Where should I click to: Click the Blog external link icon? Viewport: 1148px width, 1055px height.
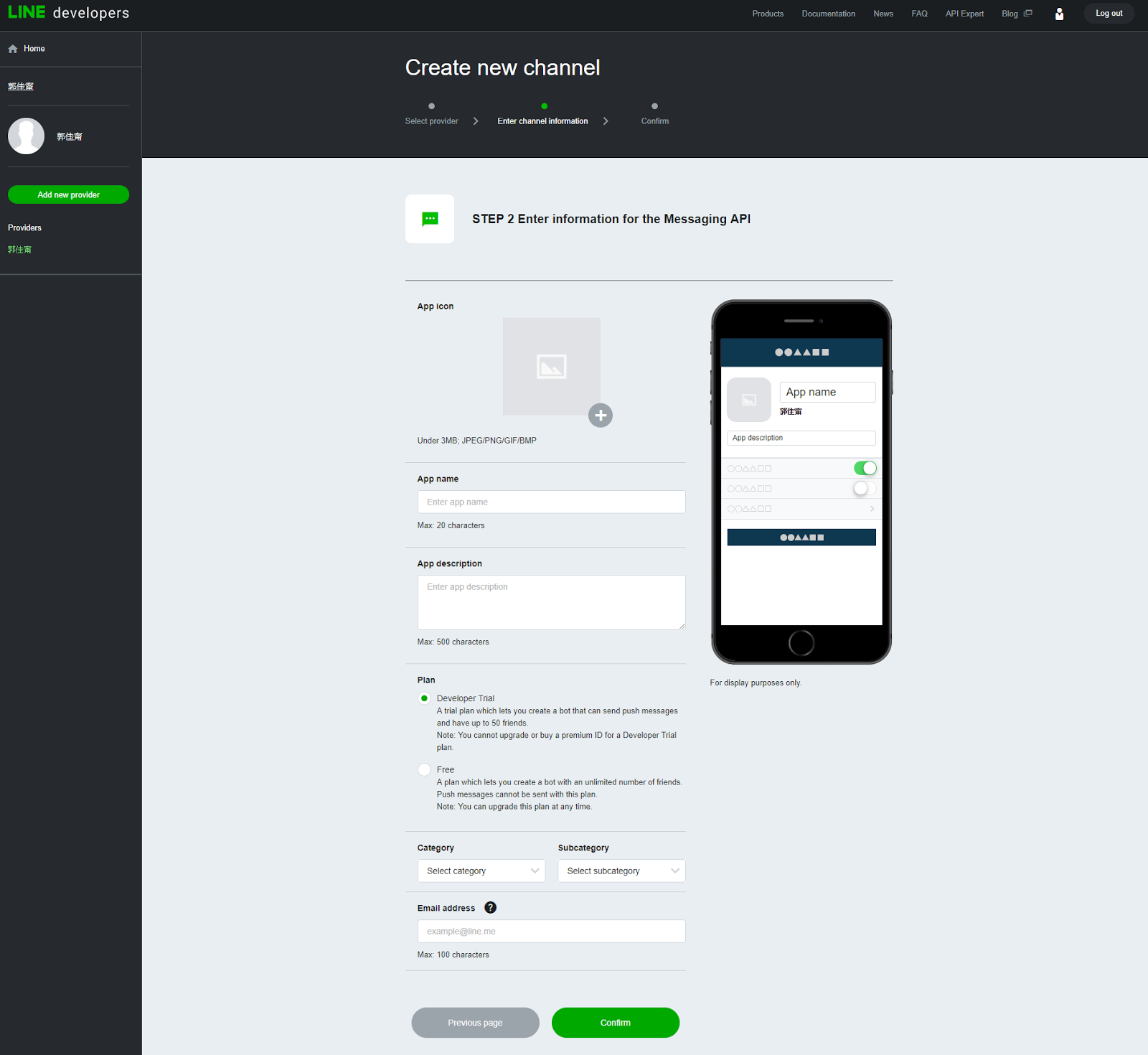(x=1027, y=14)
